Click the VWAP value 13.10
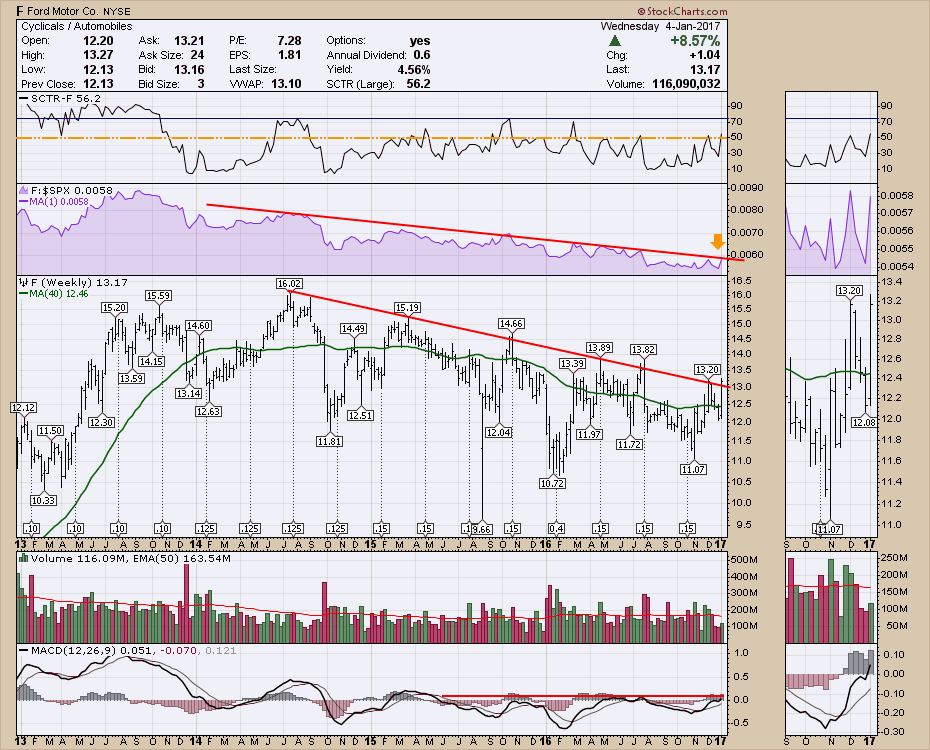 click(x=286, y=84)
